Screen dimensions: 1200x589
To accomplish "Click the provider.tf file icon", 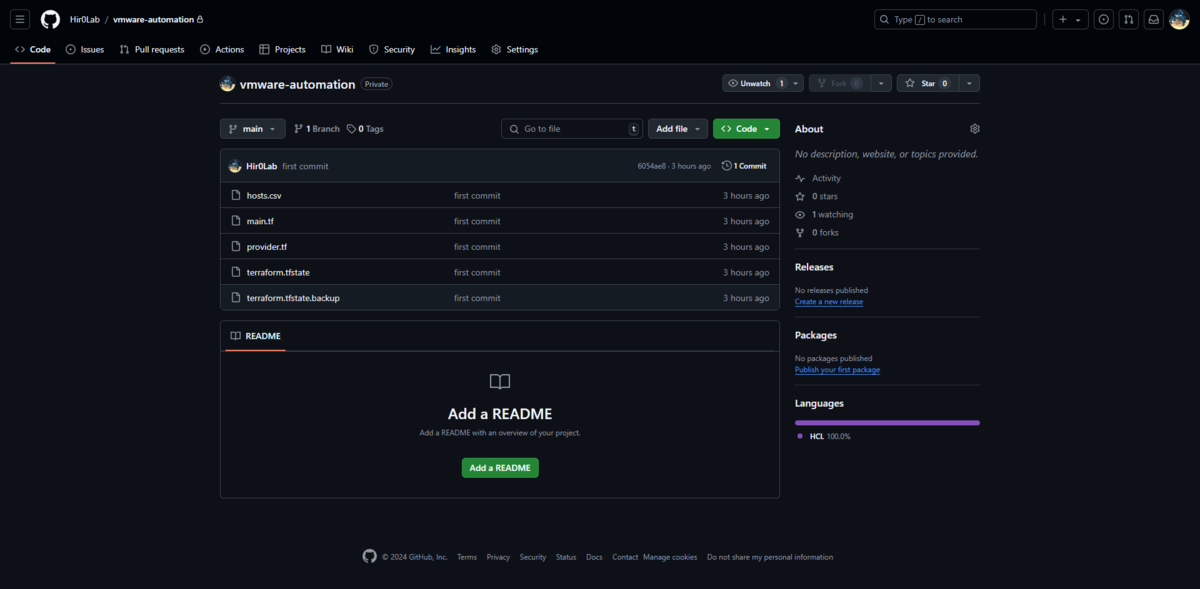I will pos(236,246).
